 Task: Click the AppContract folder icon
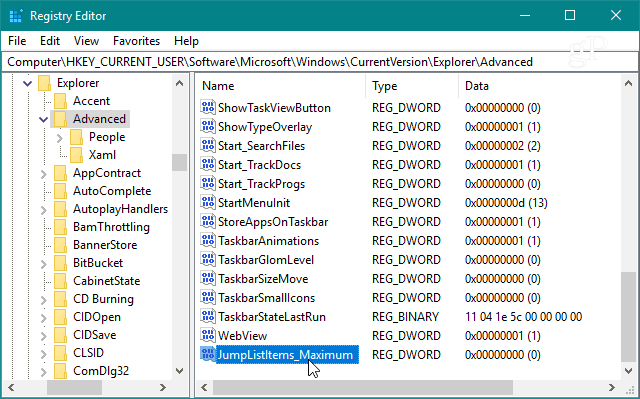click(60, 173)
